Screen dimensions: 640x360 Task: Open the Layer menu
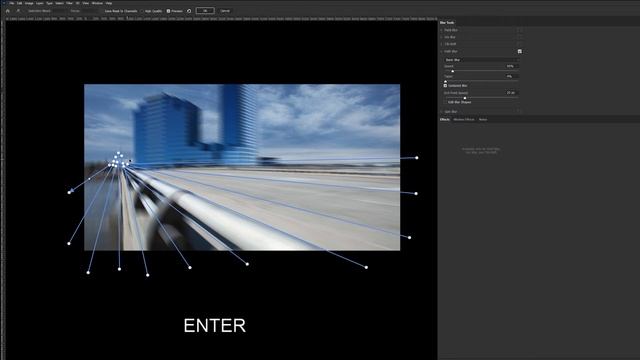[x=40, y=3]
